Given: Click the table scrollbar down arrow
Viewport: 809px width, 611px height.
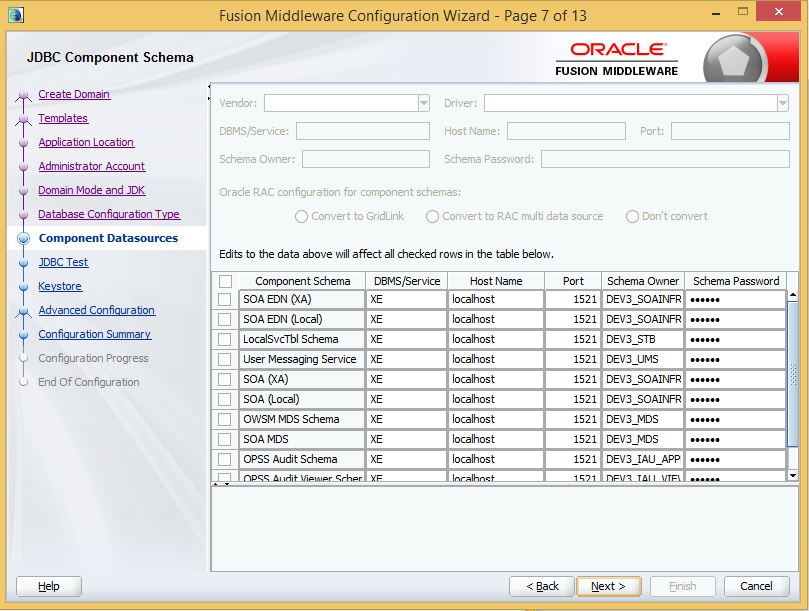Looking at the screenshot, I should pyautogui.click(x=793, y=475).
